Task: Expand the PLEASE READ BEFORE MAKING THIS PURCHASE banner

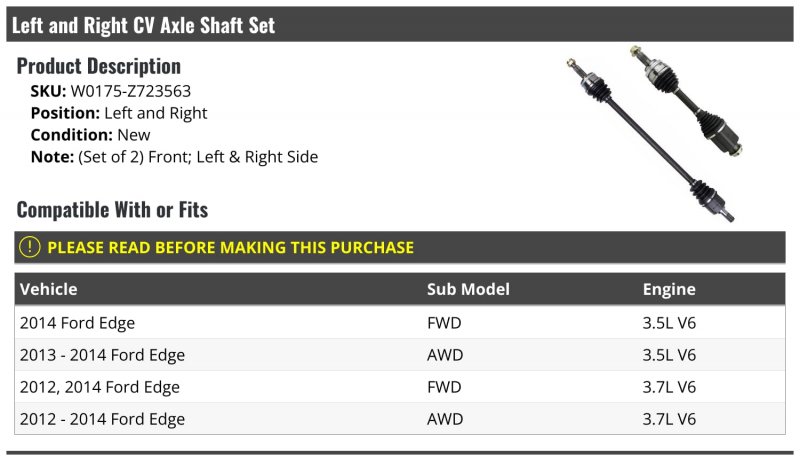Action: click(x=400, y=247)
